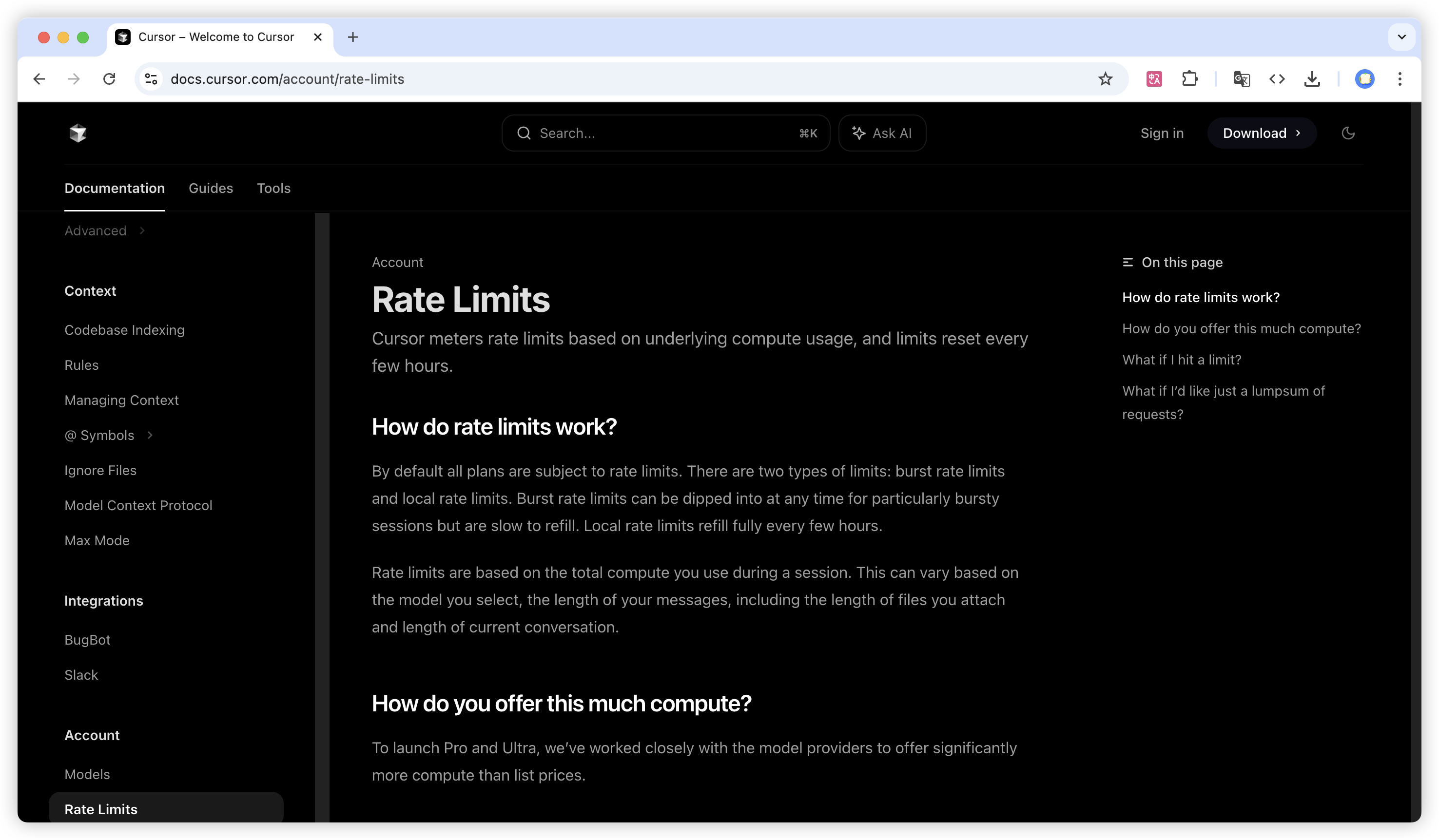Open Models account page
Screen dimensions: 1439x840
click(x=87, y=774)
